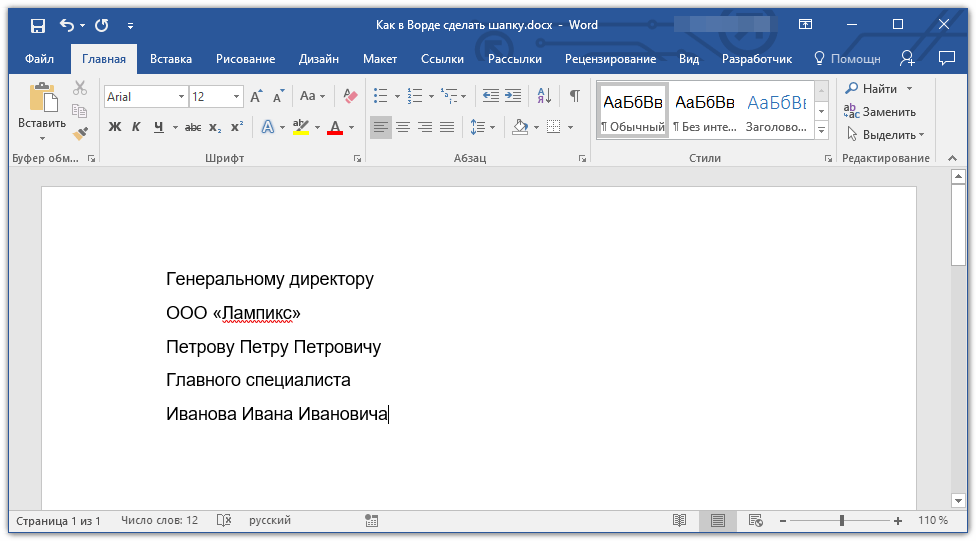Viewport: 976px width, 541px height.
Task: Click the zoom slider handle
Action: (x=842, y=520)
